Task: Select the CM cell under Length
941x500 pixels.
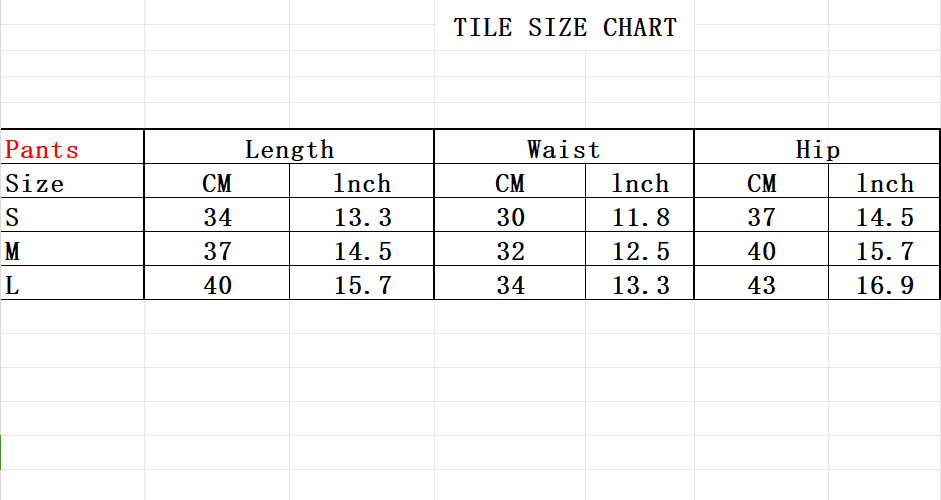Action: (x=217, y=181)
